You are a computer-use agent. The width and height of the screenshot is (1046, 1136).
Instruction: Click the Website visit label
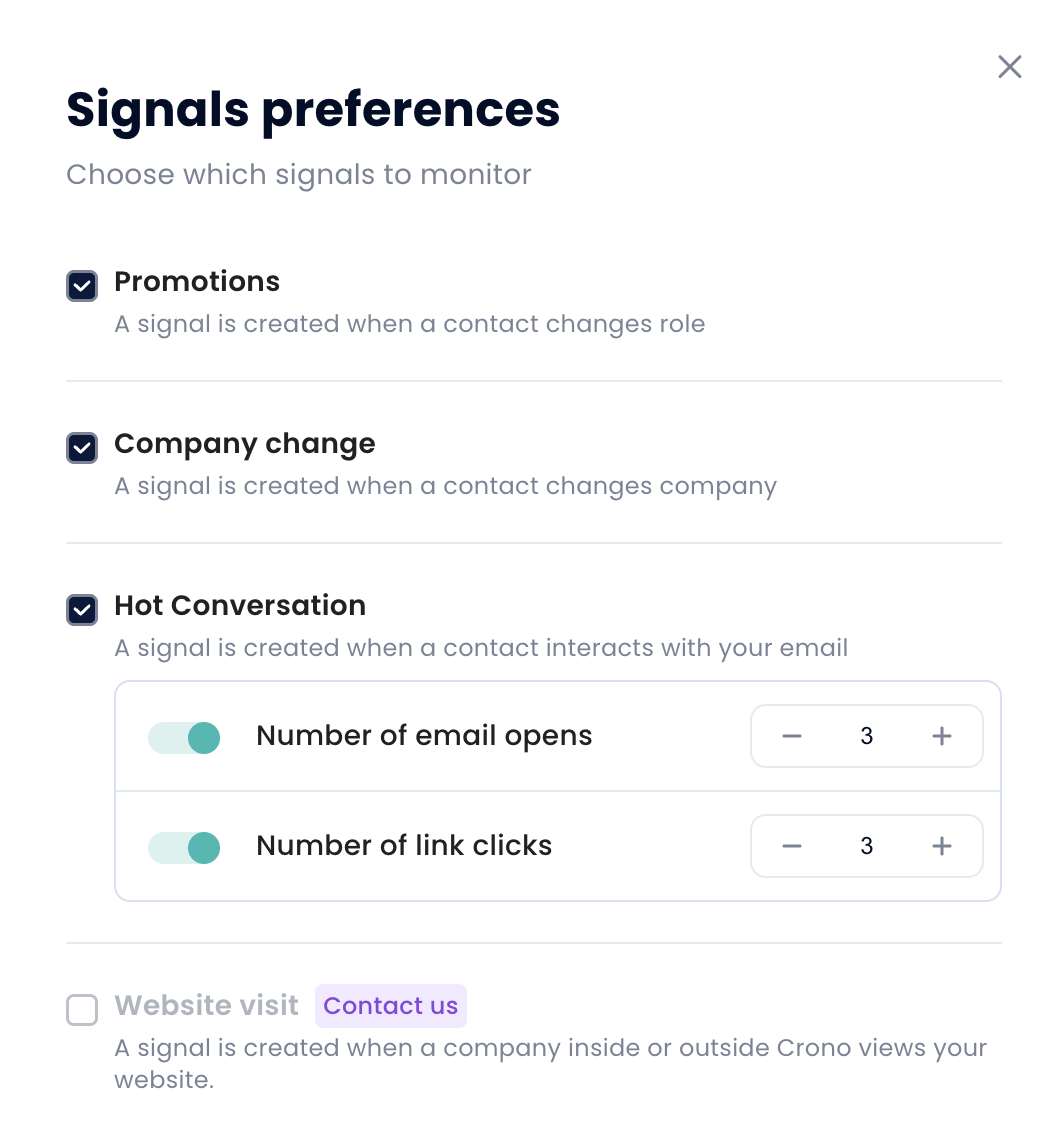tap(207, 1006)
